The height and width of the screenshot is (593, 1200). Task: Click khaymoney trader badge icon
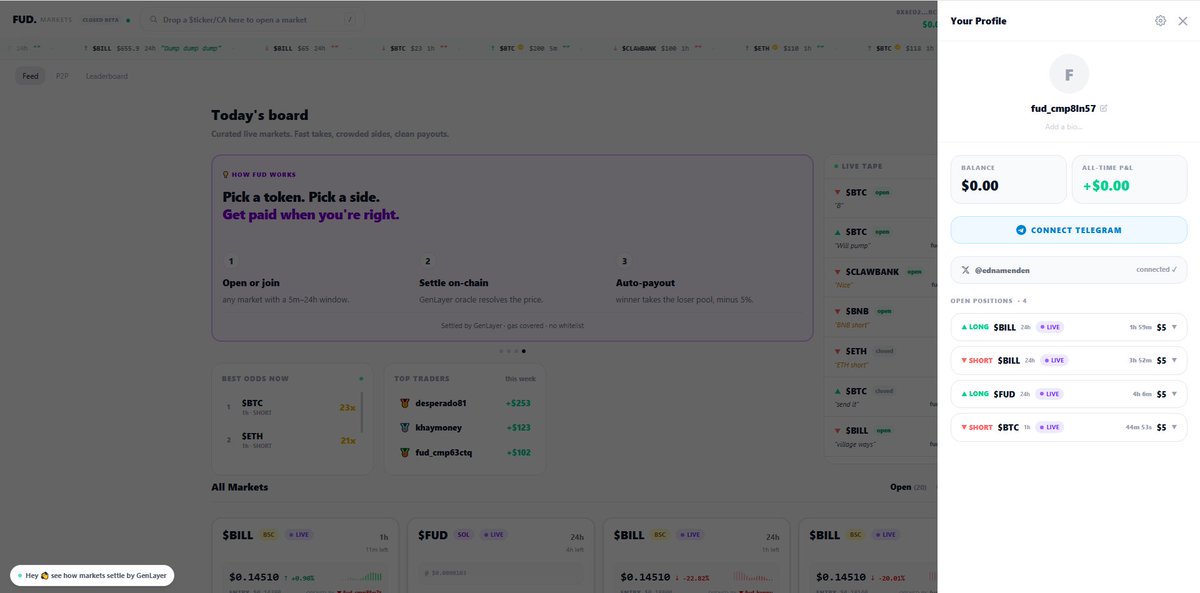pyautogui.click(x=405, y=428)
